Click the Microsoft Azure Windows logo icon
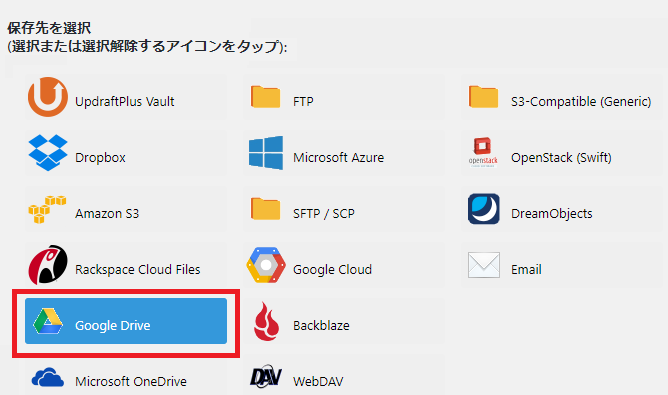The height and width of the screenshot is (395, 668). 266,153
